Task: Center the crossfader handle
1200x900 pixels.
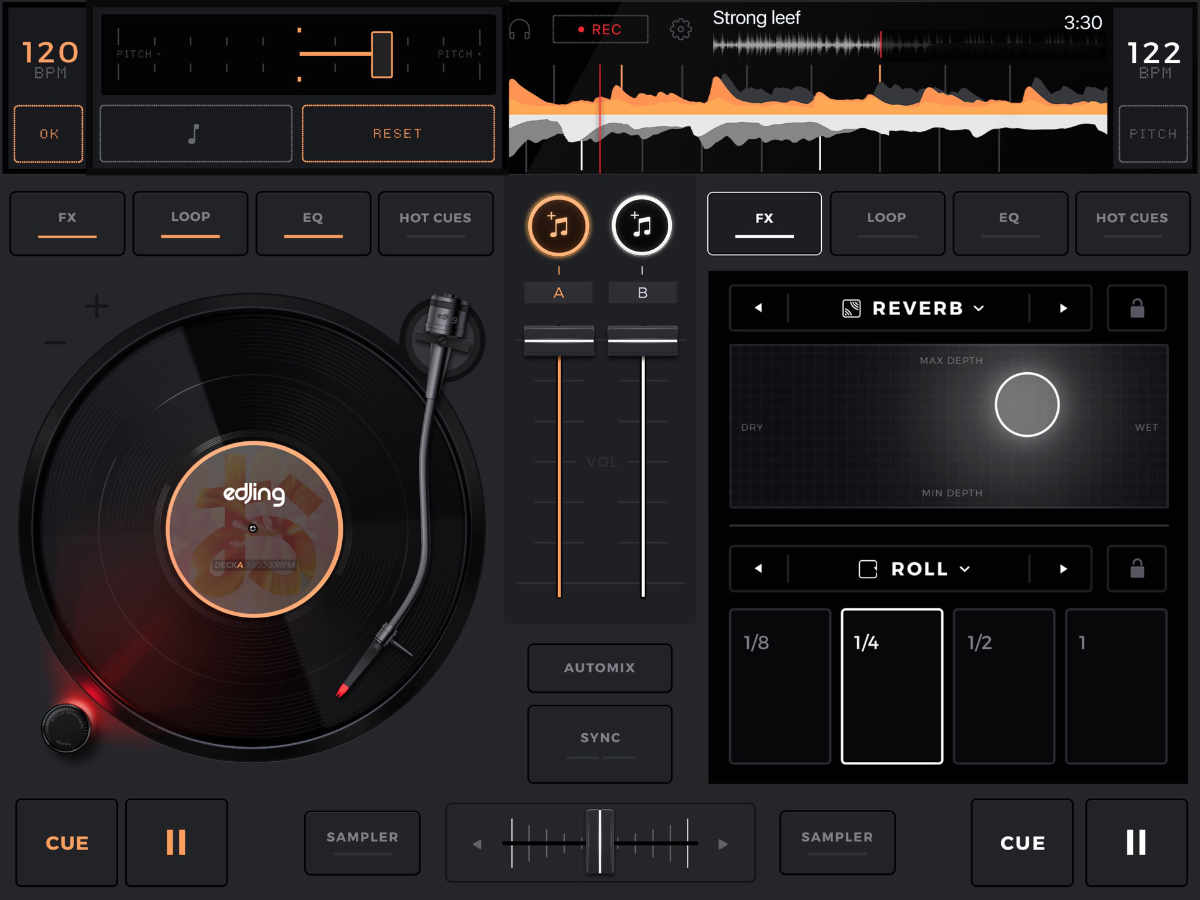Action: [599, 842]
